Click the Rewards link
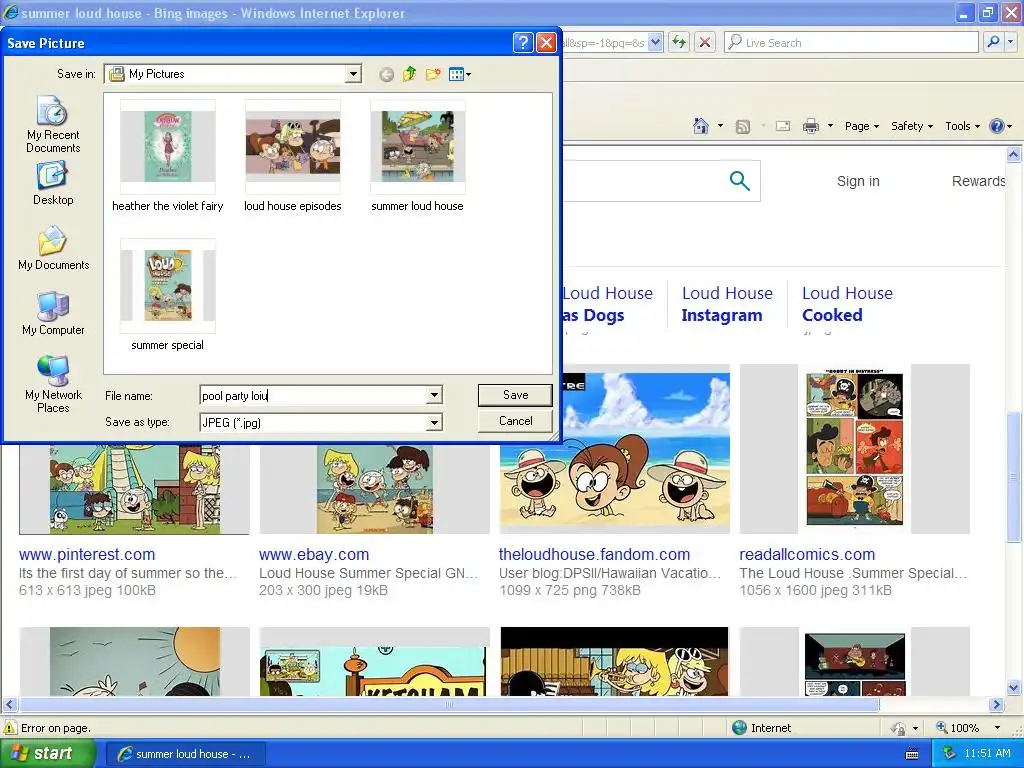The image size is (1024, 768). (978, 181)
